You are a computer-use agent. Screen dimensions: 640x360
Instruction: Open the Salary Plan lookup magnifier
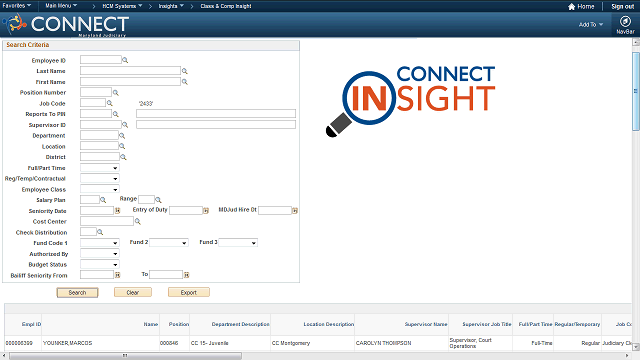point(103,200)
